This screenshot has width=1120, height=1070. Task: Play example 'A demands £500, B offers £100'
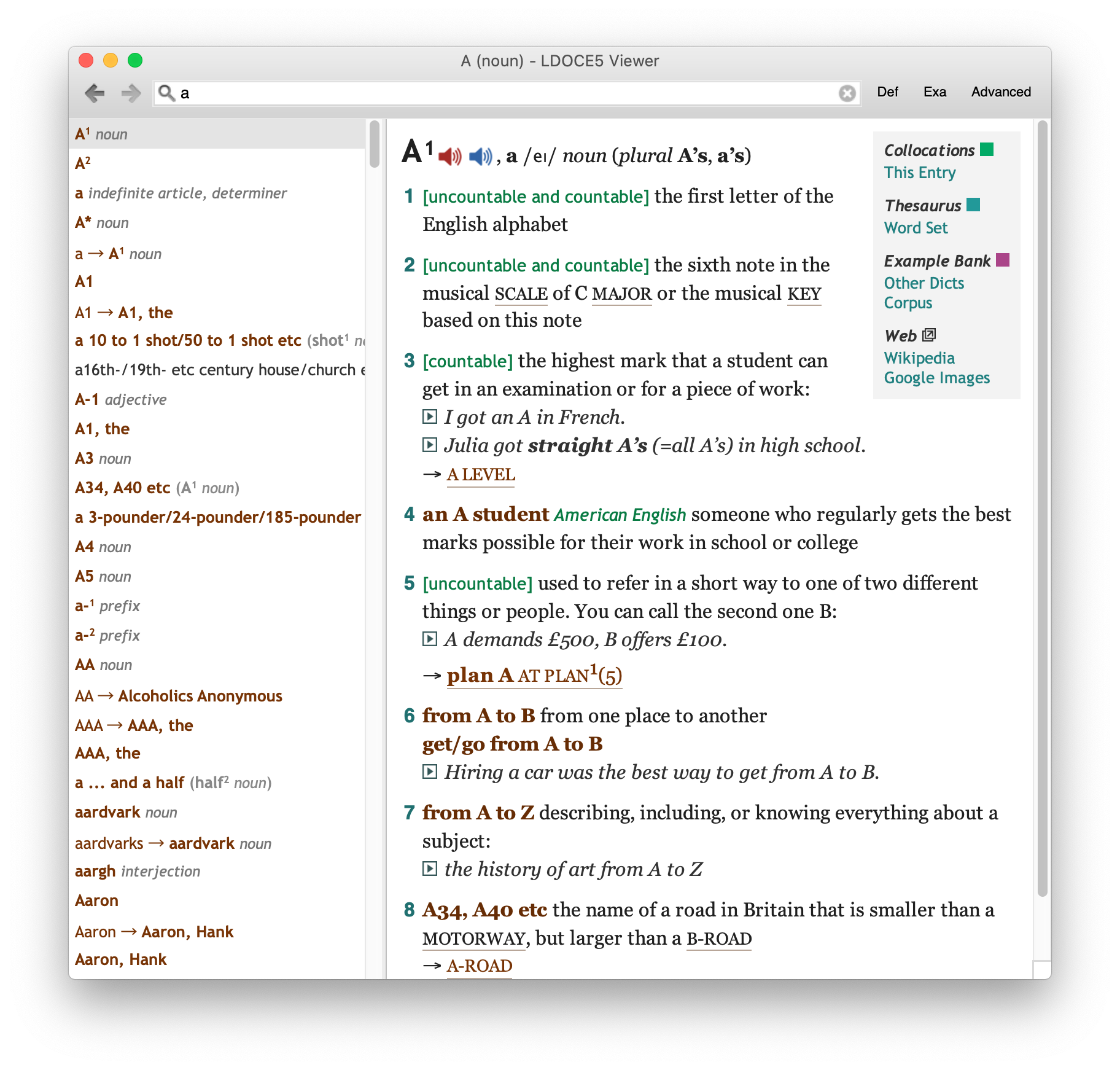coord(430,639)
